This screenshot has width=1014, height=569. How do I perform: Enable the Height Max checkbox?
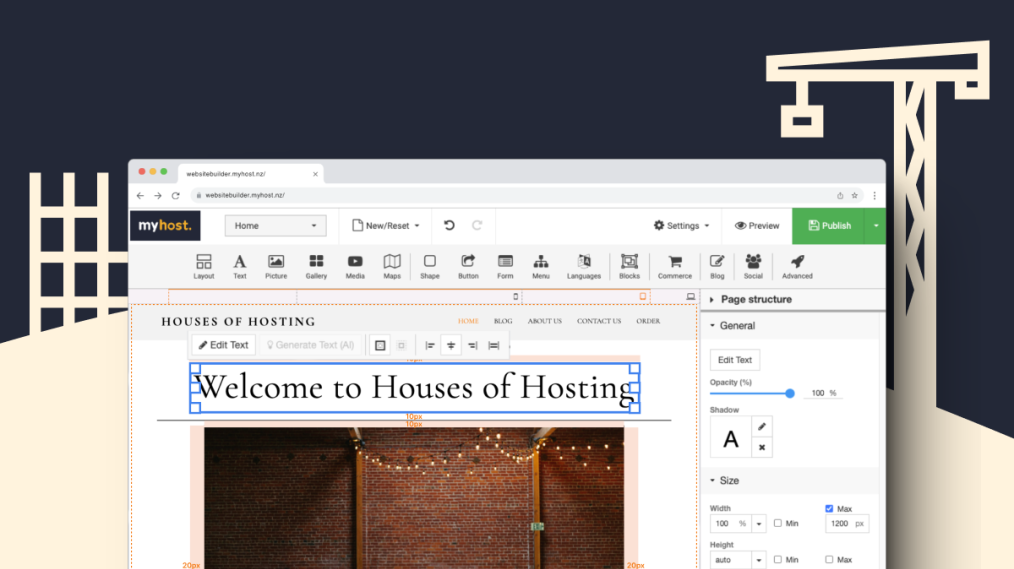[829, 559]
